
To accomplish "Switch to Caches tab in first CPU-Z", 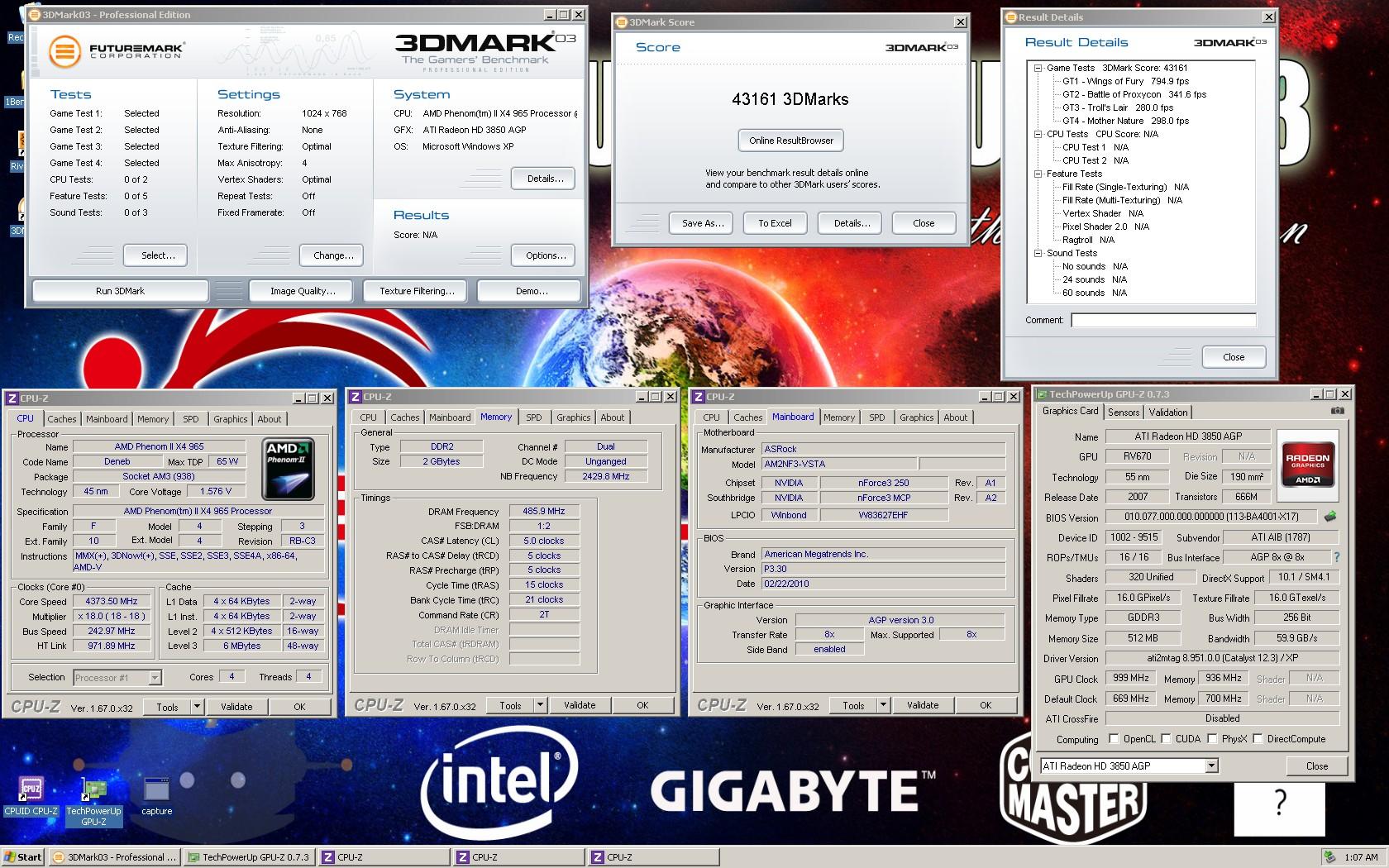I will [62, 419].
